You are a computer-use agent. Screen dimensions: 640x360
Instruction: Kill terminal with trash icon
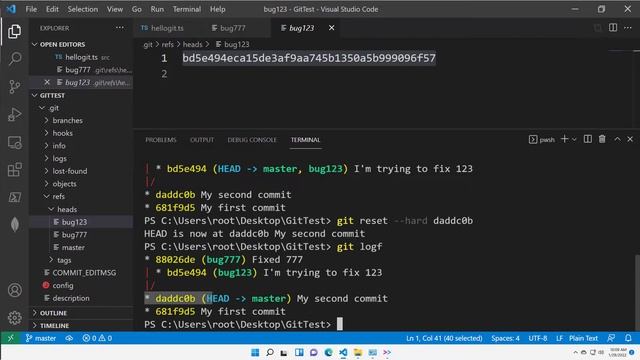[602, 139]
